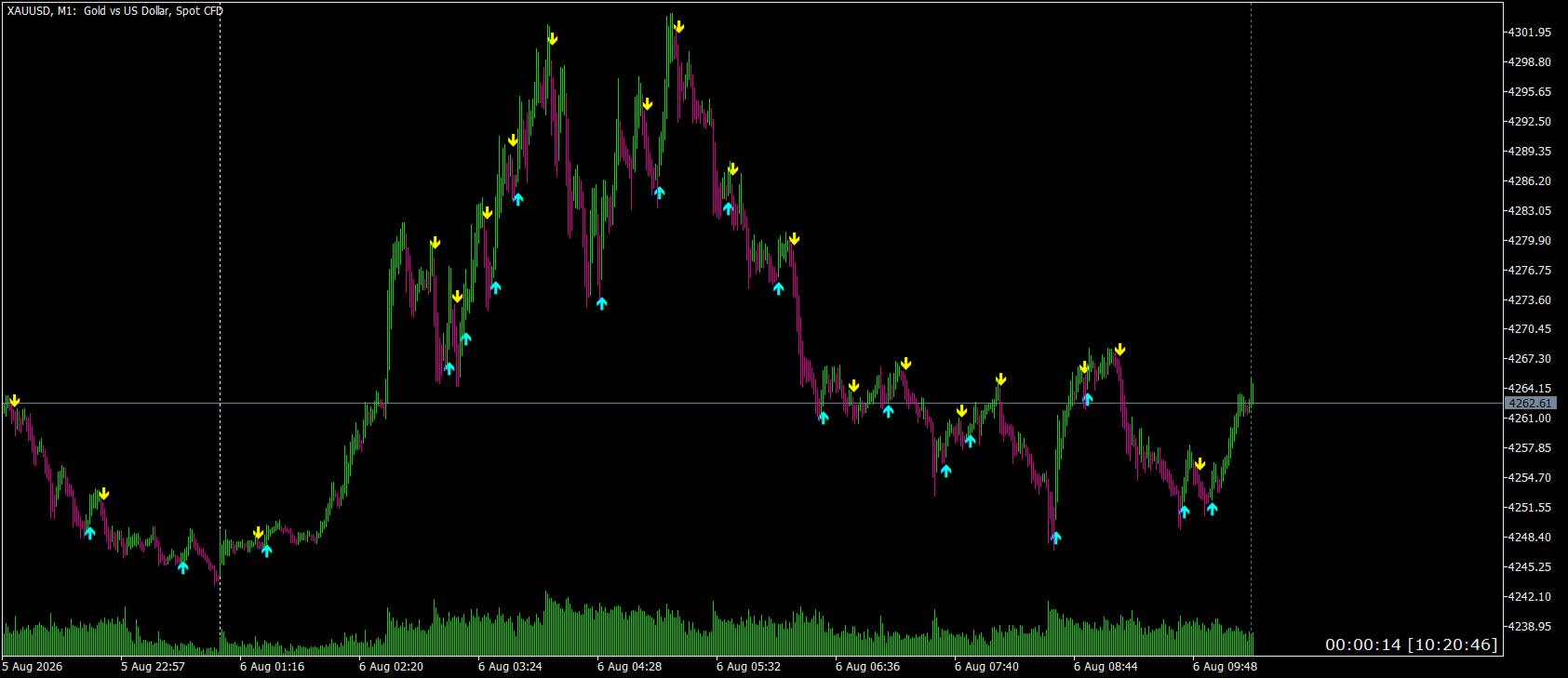1568x678 pixels.
Task: Click the yellow sell arrow above the chart's highest peak
Action: tap(679, 27)
